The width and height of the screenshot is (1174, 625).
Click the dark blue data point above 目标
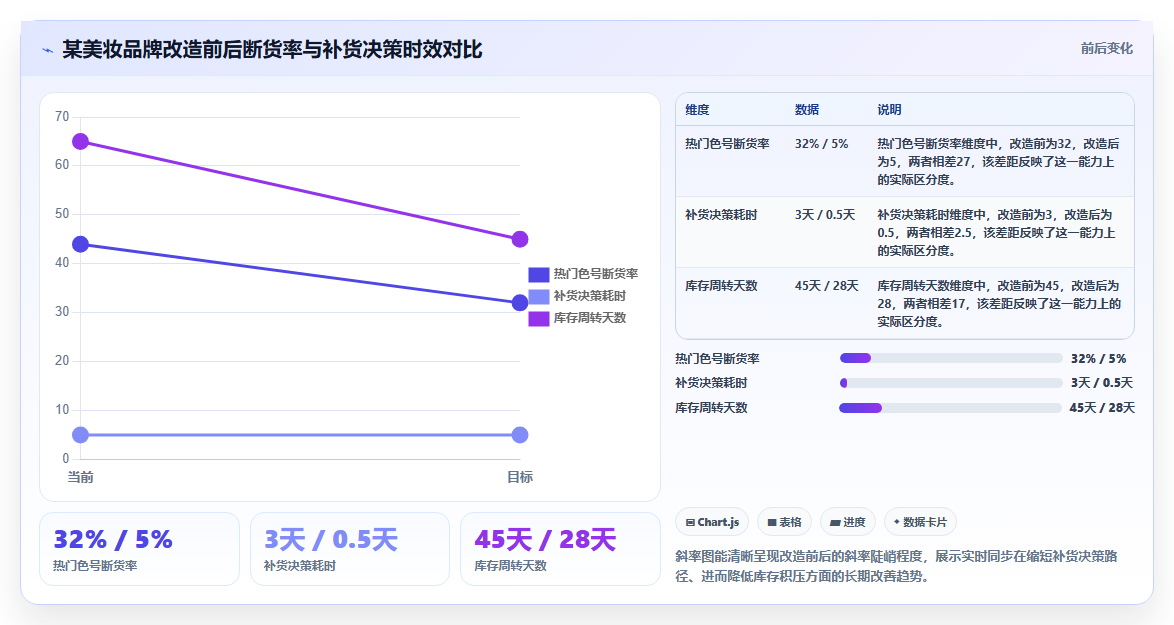click(x=520, y=303)
